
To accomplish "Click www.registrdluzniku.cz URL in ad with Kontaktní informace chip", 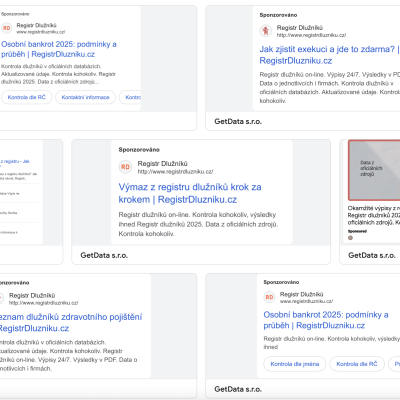I will point(41,32).
